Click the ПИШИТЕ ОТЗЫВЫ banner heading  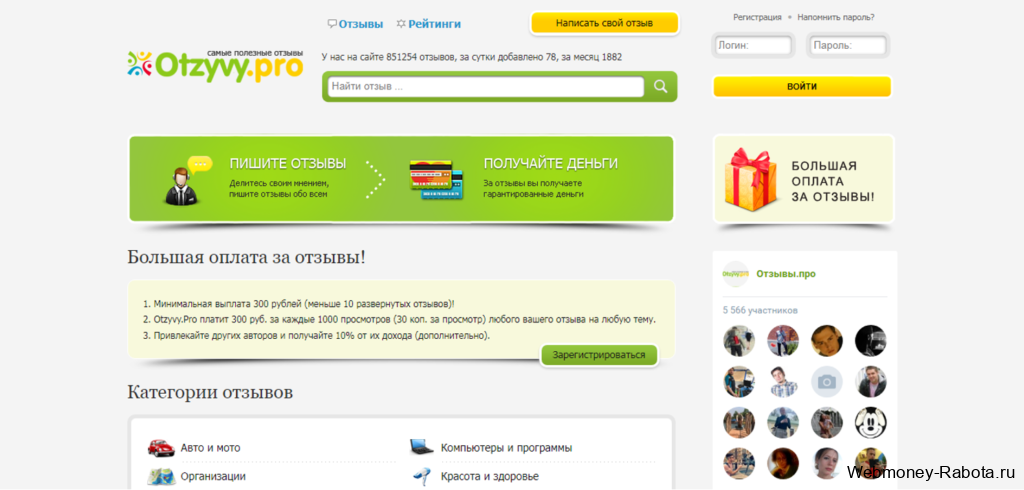point(288,163)
